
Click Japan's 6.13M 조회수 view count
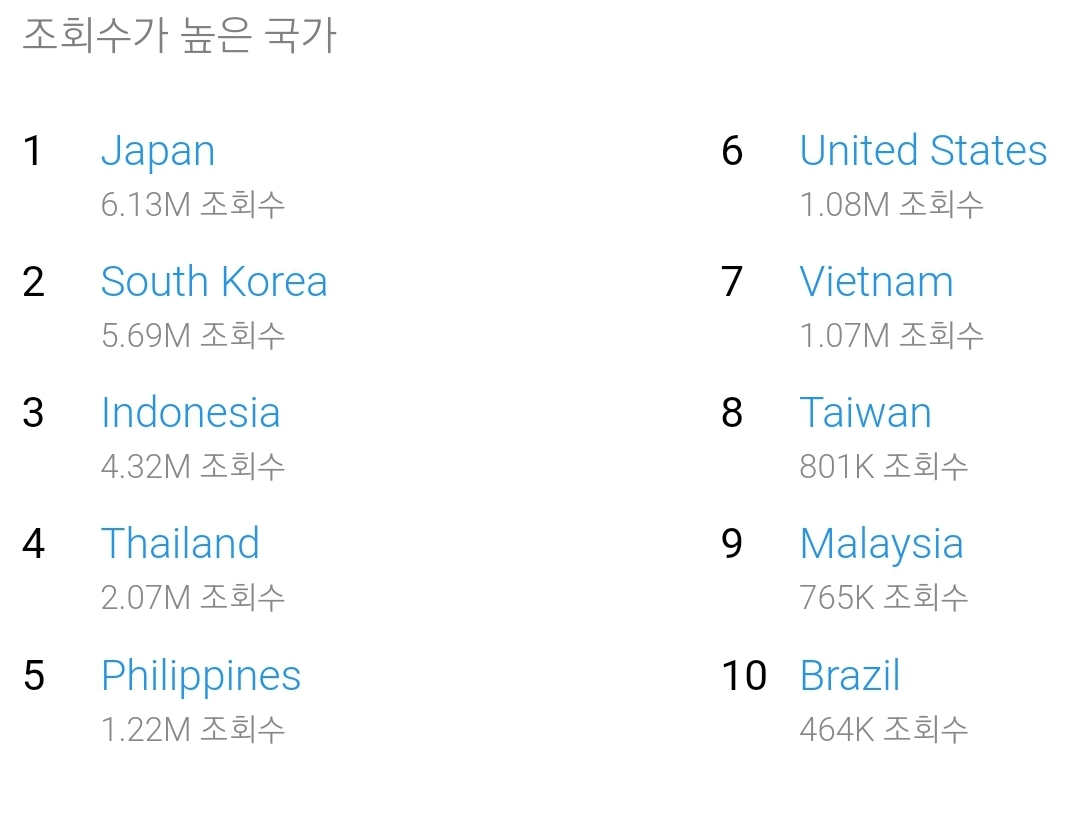[x=193, y=205]
